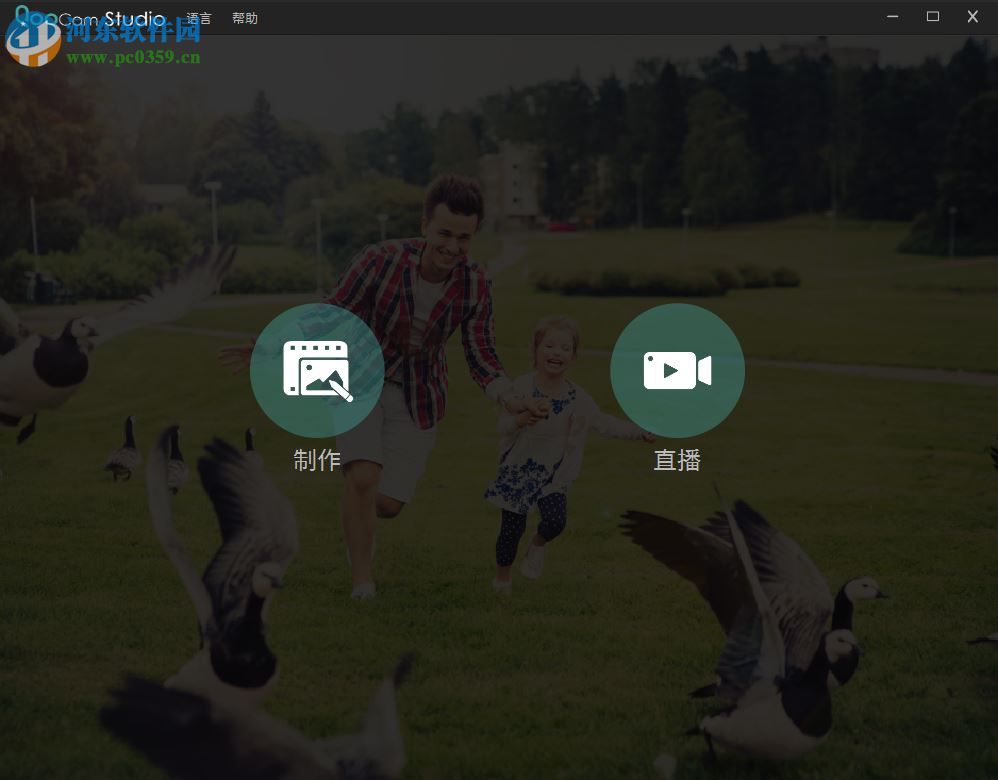The height and width of the screenshot is (780, 998).
Task: Maximize the GOM Cam Studio window
Action: 932,17
